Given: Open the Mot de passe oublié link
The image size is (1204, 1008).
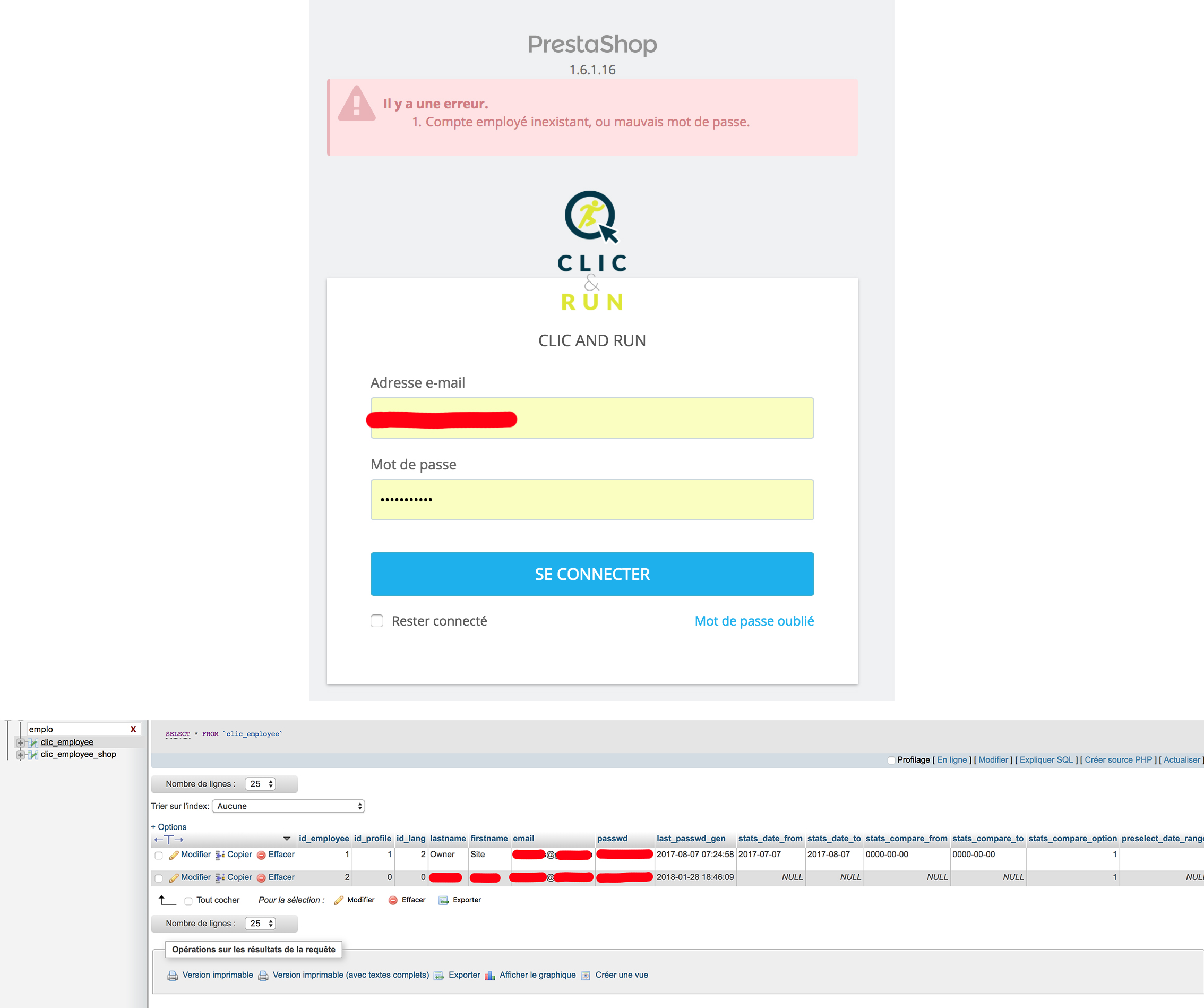Looking at the screenshot, I should [x=753, y=621].
